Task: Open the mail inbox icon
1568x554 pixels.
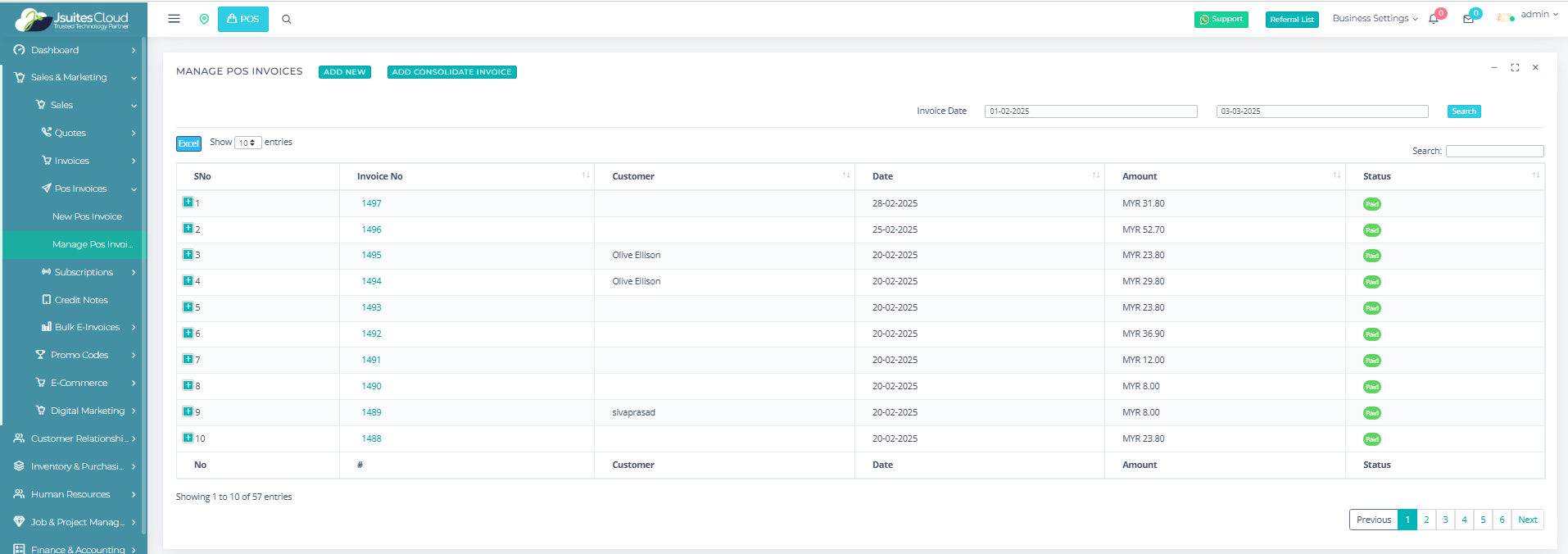Action: (1468, 19)
